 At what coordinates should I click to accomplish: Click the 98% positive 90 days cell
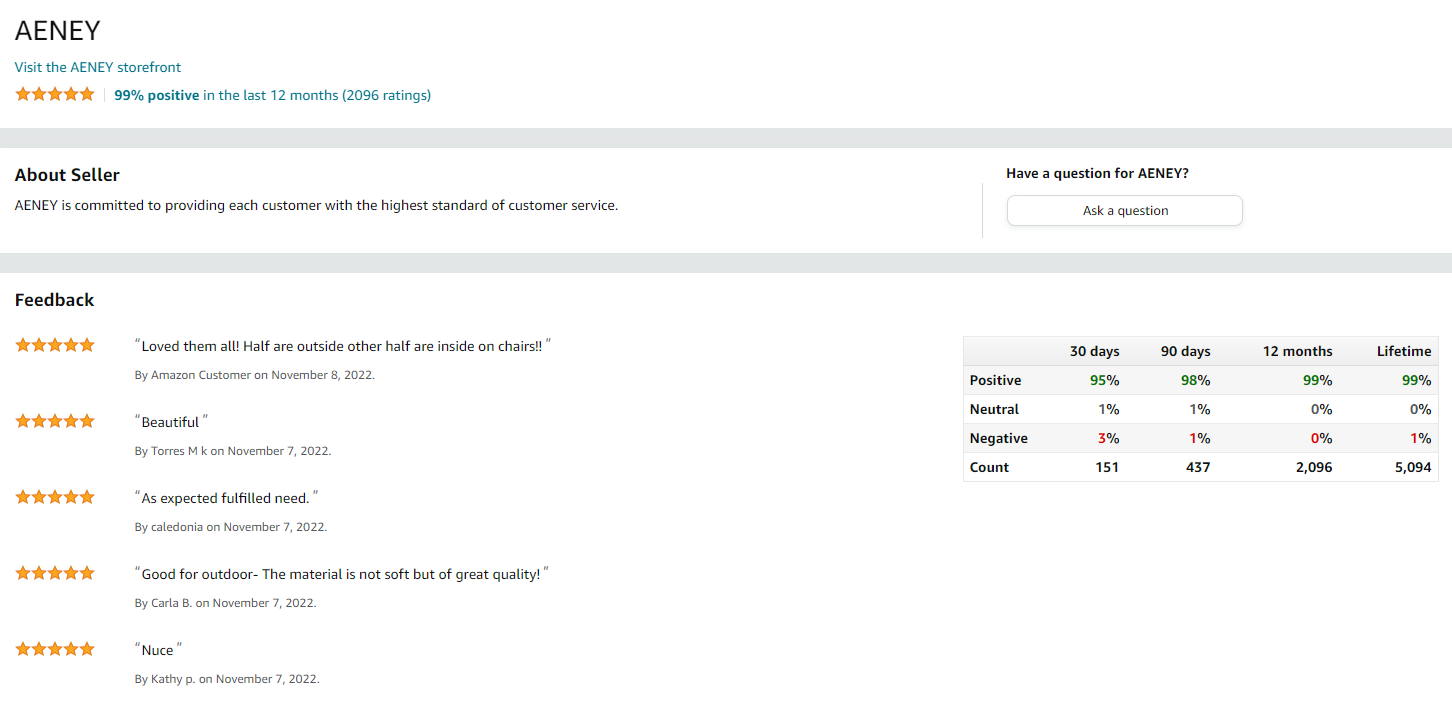pos(1196,380)
